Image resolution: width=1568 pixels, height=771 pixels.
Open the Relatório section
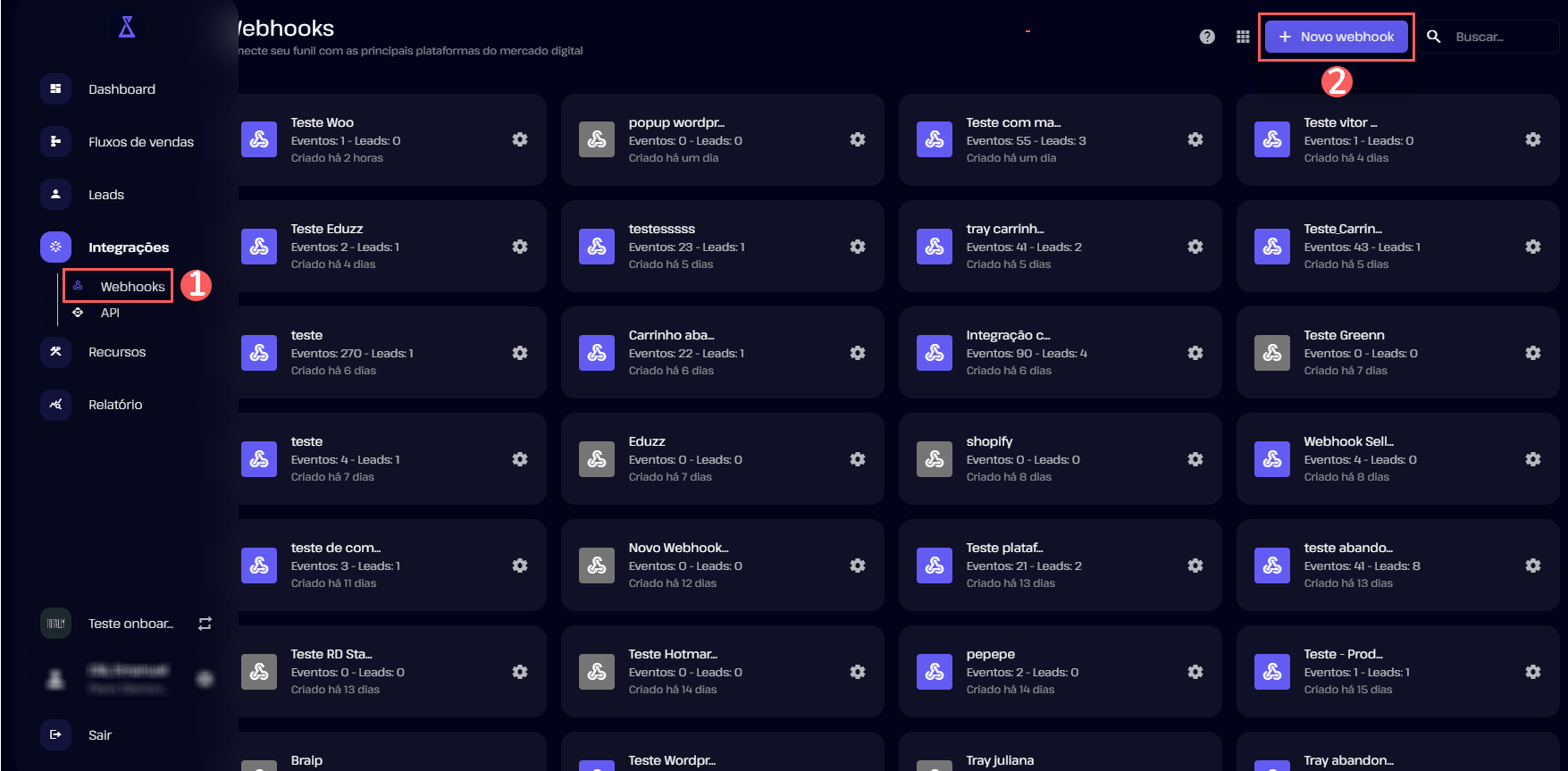115,405
